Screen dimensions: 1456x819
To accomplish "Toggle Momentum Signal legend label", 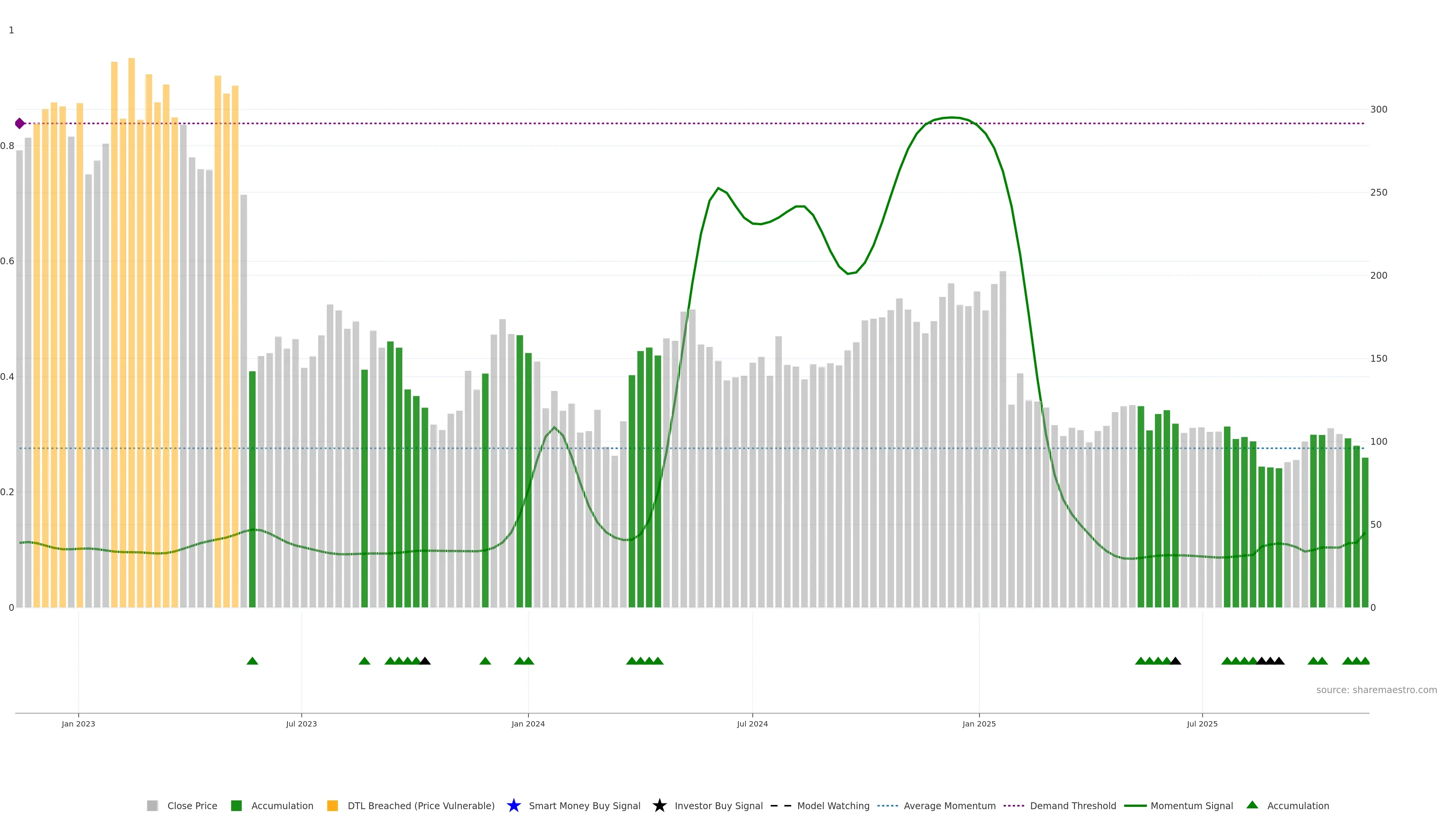I will pyautogui.click(x=1191, y=805).
